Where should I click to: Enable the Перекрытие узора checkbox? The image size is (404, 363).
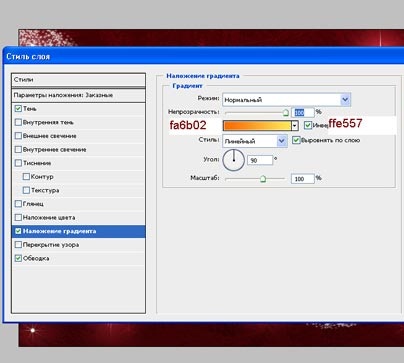point(18,245)
